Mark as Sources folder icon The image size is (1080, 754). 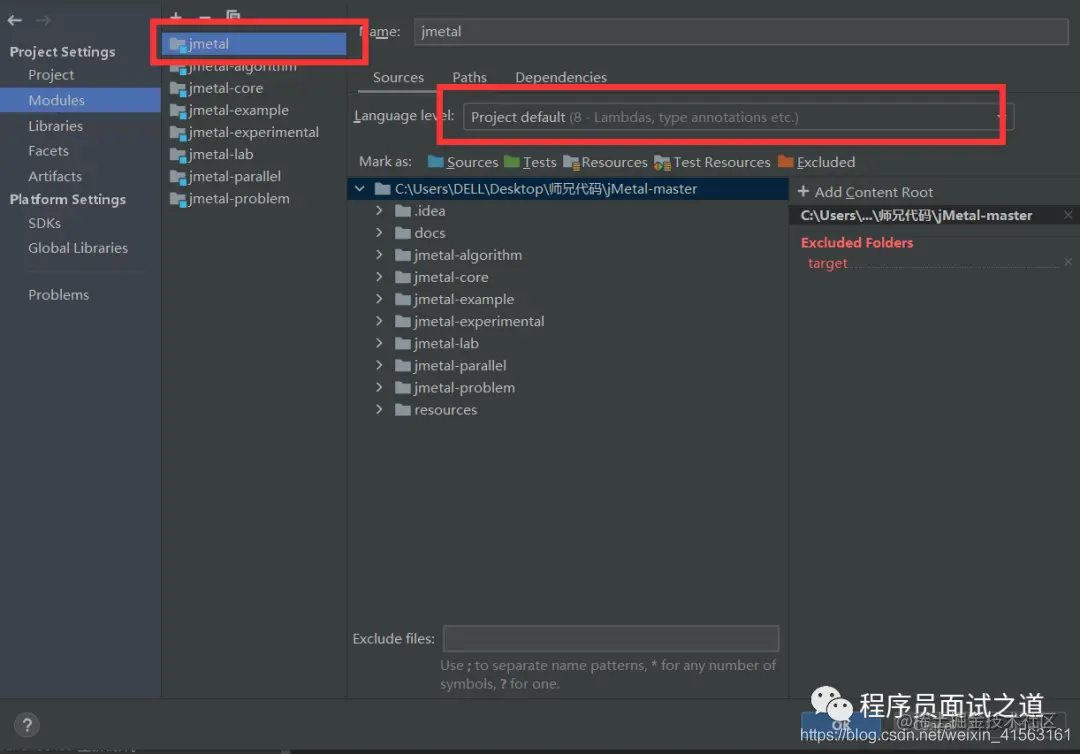(x=435, y=161)
